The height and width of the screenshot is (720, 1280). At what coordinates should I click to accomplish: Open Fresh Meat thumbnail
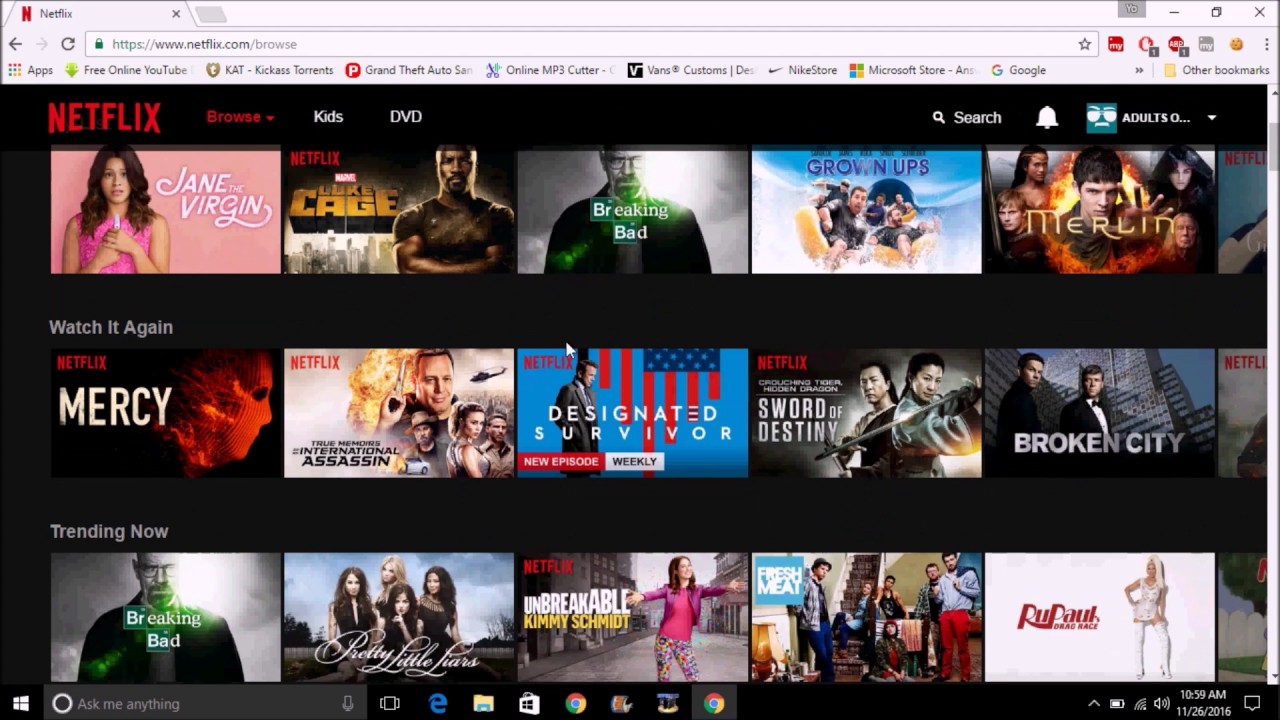pyautogui.click(x=866, y=617)
